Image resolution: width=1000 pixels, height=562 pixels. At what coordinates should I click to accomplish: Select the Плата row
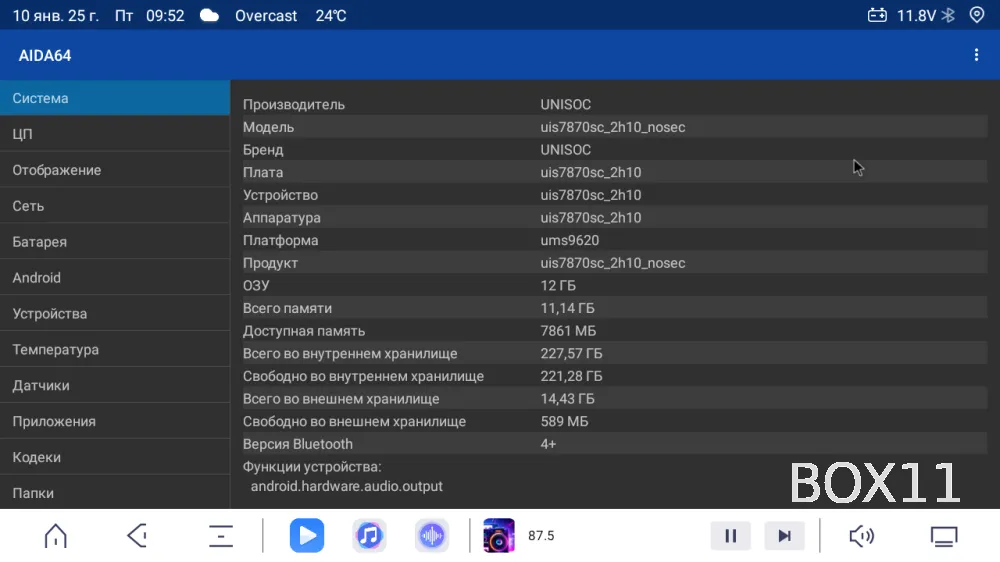[x=615, y=172]
